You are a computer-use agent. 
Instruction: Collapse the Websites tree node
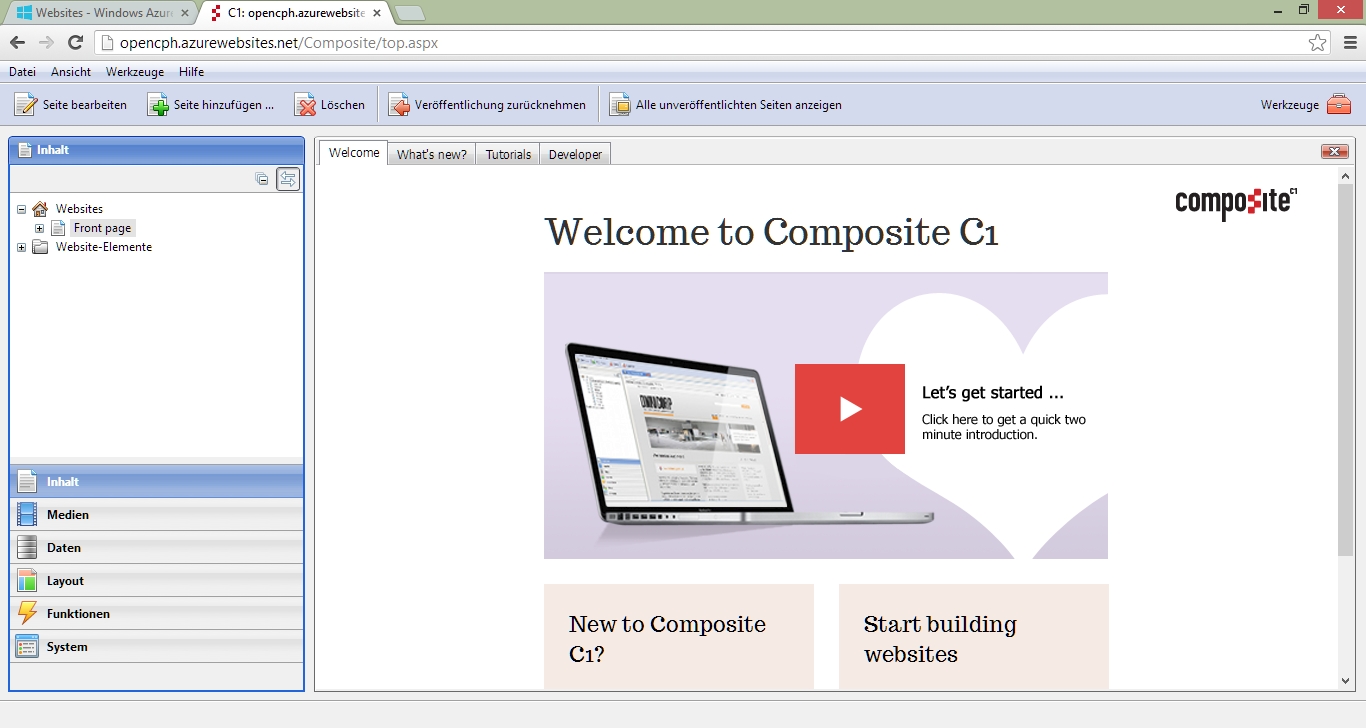pos(22,209)
